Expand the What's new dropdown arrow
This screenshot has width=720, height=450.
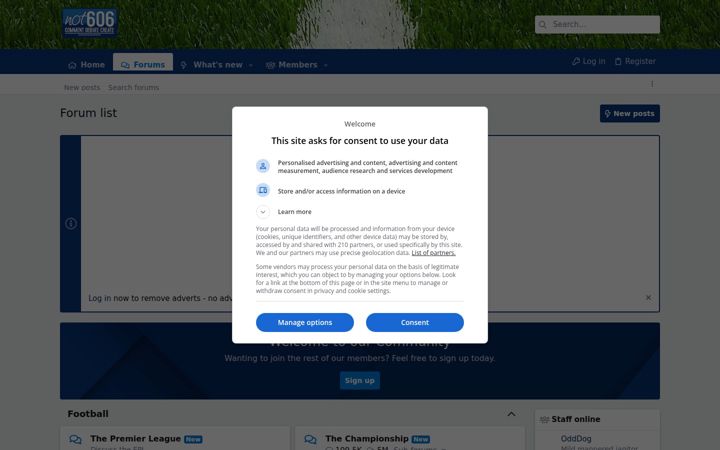click(251, 65)
